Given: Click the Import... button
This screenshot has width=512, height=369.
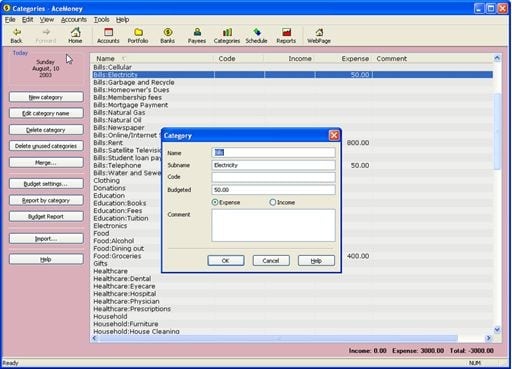Looking at the screenshot, I should [46, 239].
